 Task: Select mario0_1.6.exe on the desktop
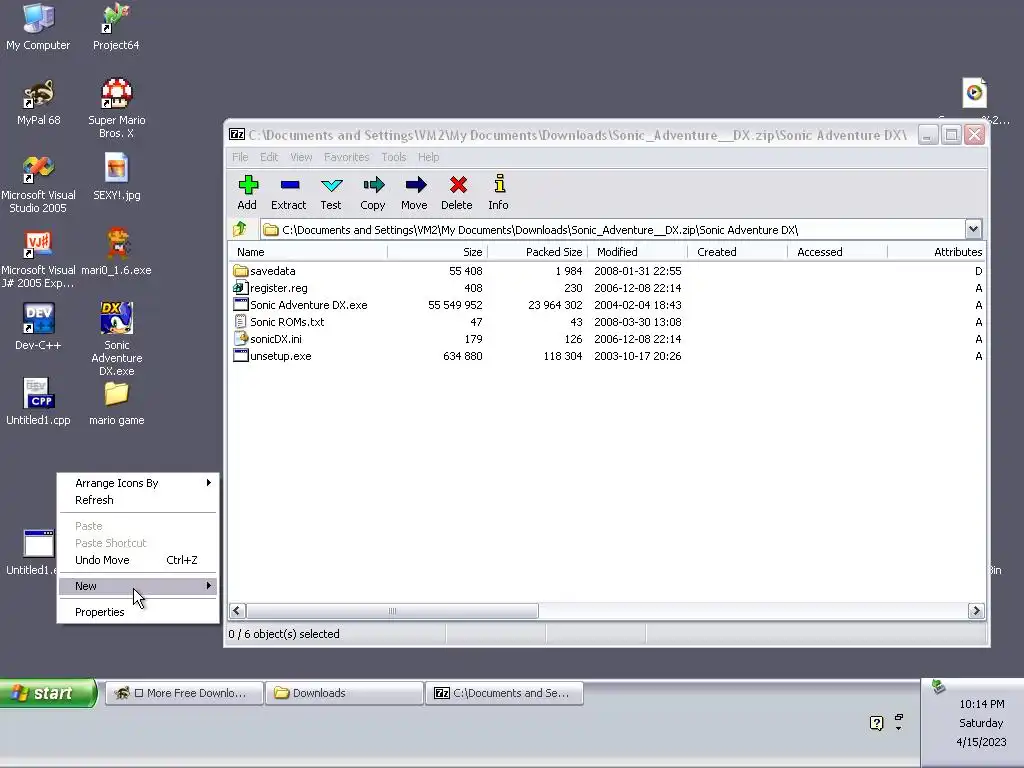(x=116, y=252)
